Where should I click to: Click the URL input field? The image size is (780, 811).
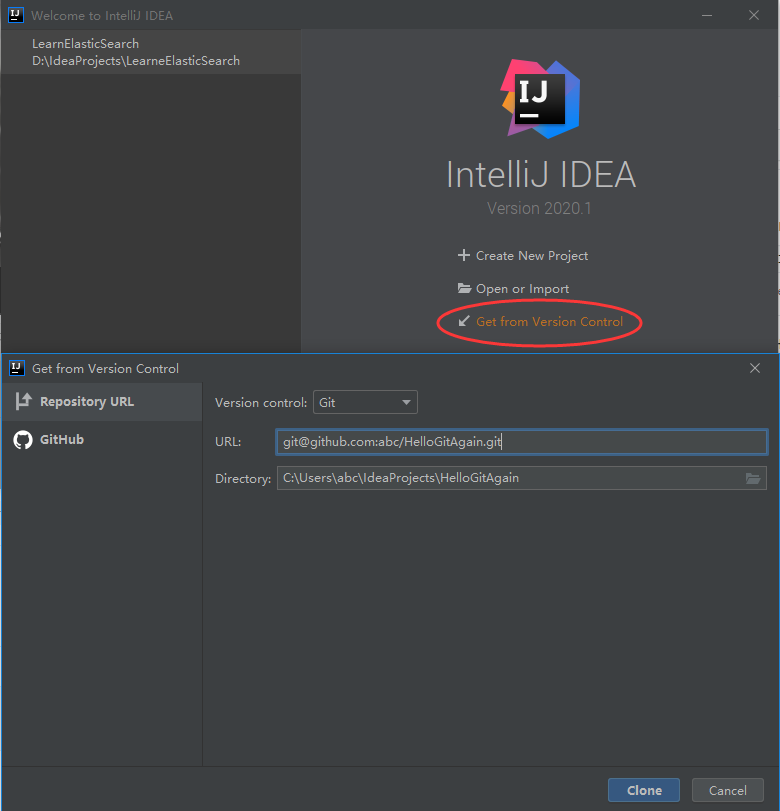[521, 442]
